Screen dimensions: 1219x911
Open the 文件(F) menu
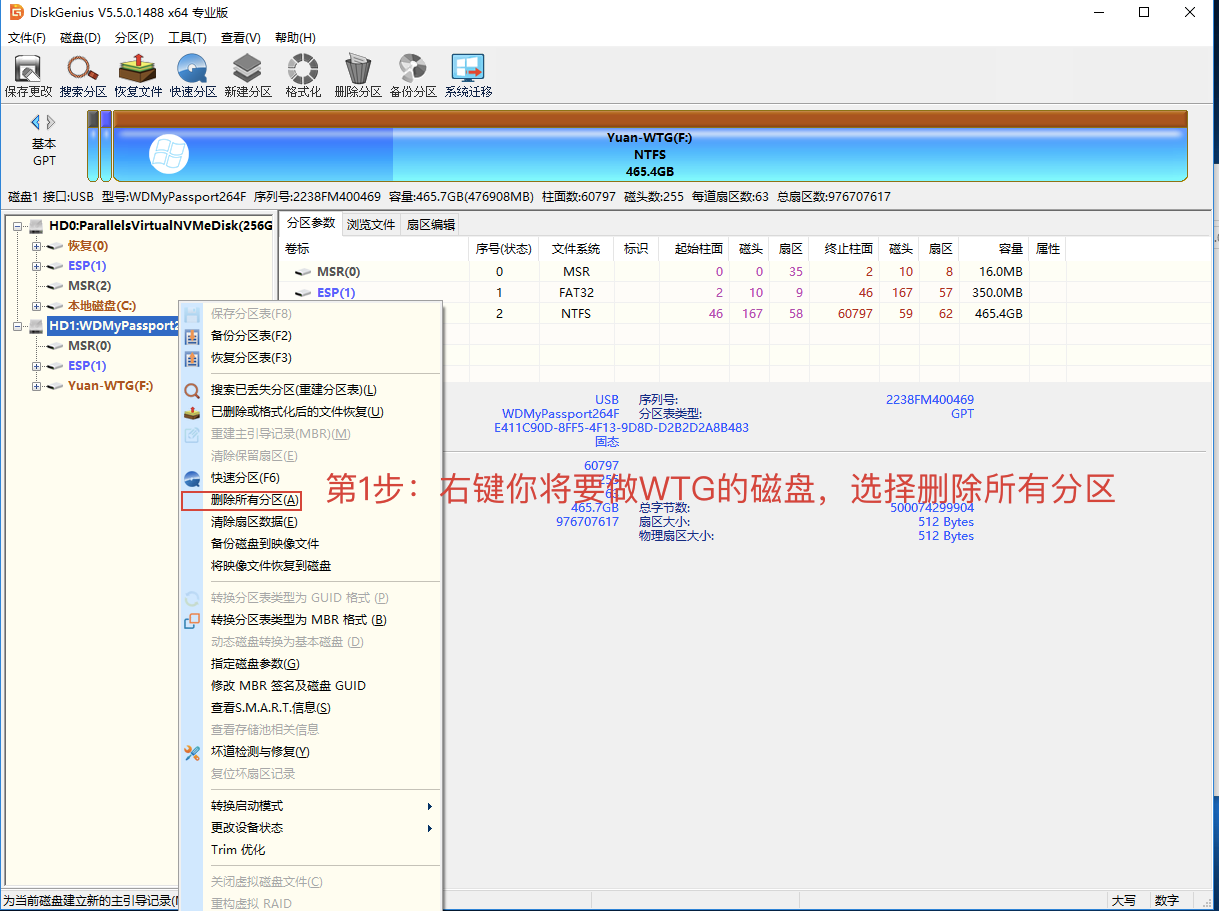pyautogui.click(x=27, y=37)
